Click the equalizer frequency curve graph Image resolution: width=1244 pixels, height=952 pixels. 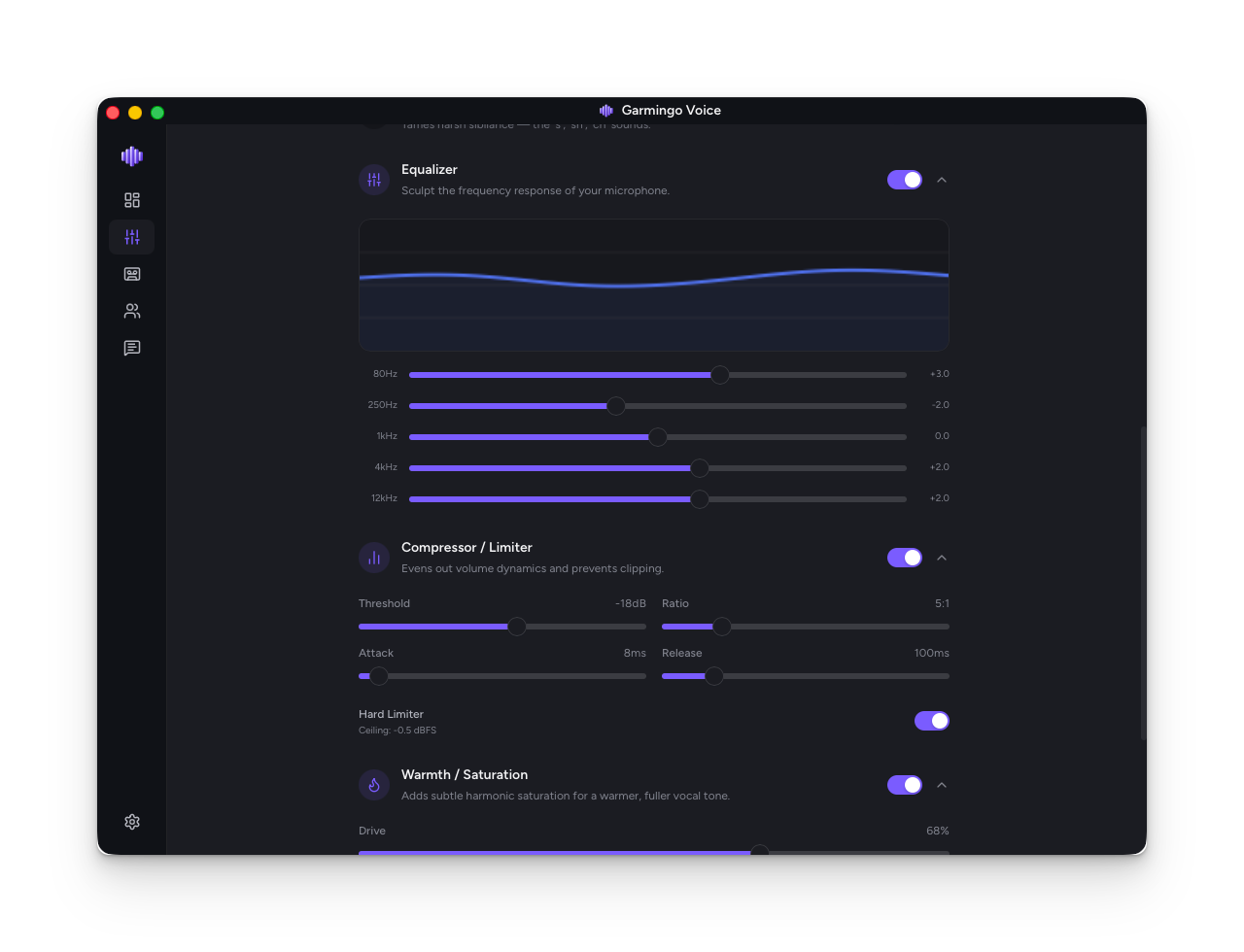[654, 285]
